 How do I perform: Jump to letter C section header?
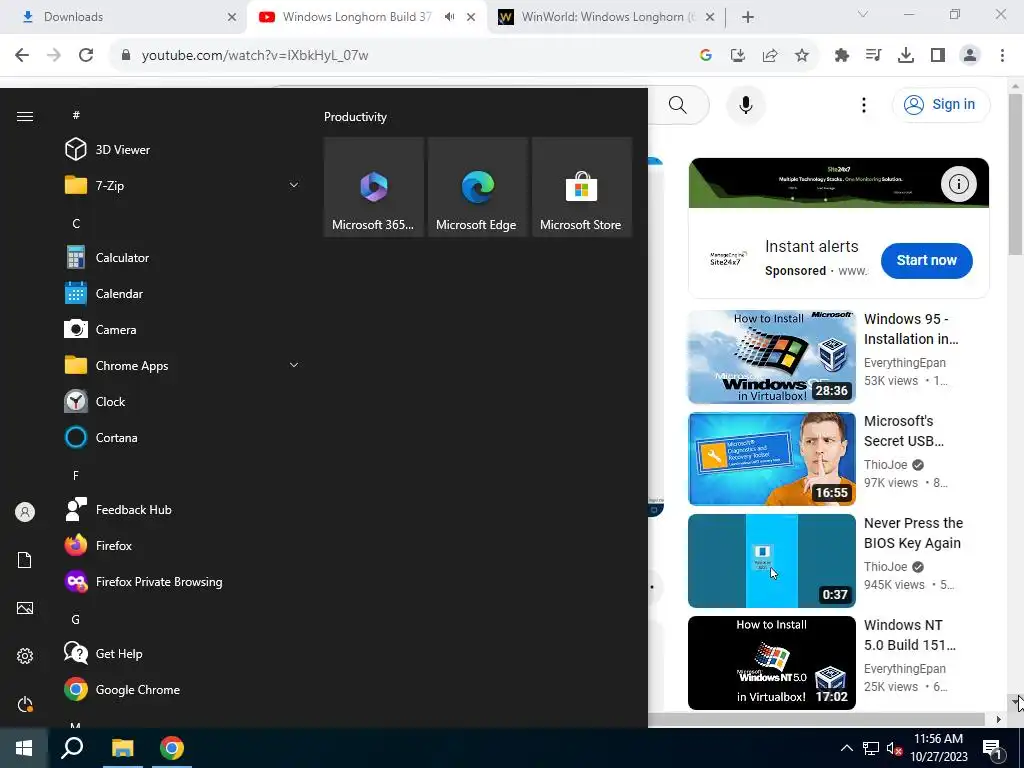point(76,223)
